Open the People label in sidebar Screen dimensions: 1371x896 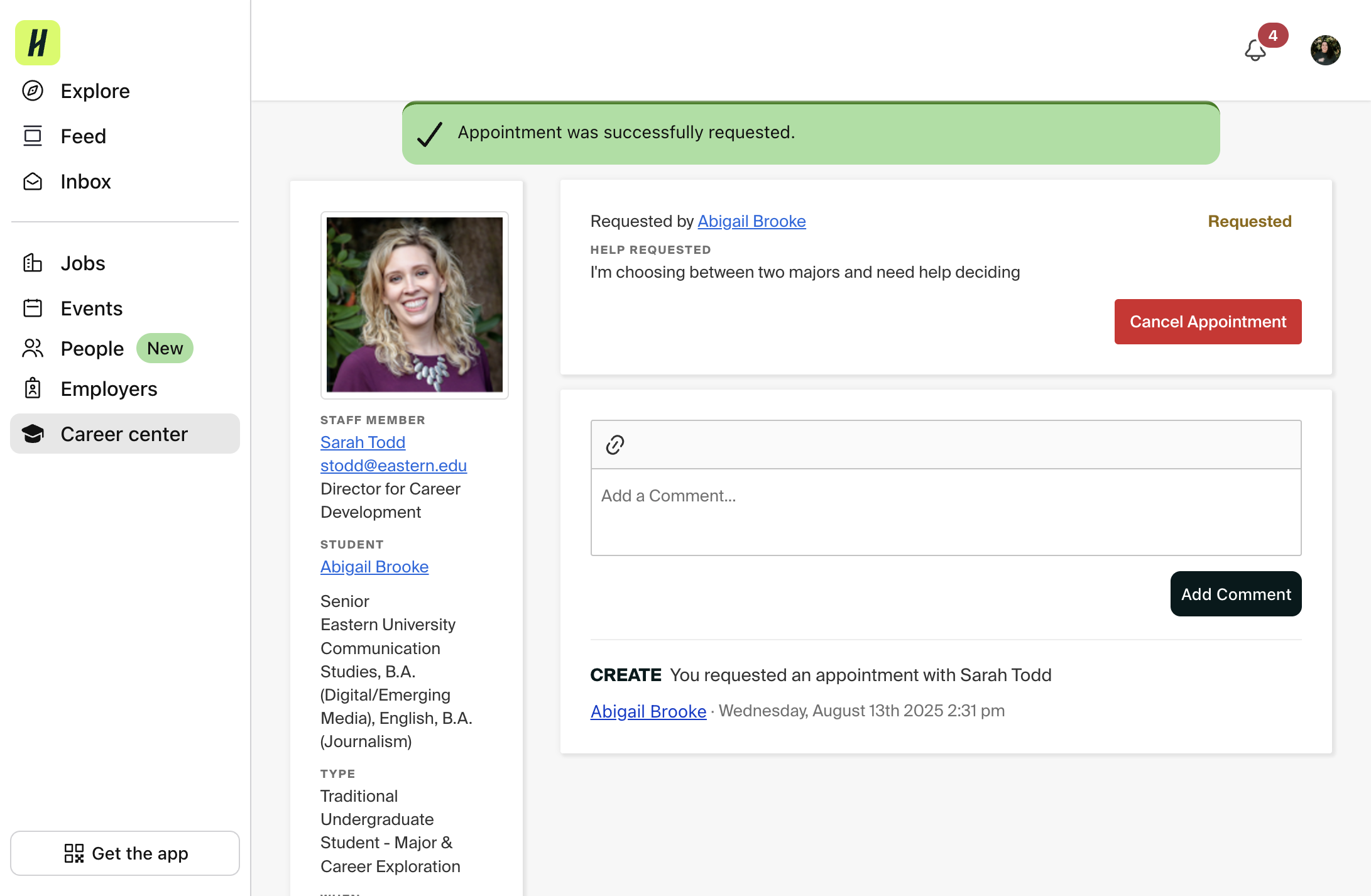tap(92, 349)
